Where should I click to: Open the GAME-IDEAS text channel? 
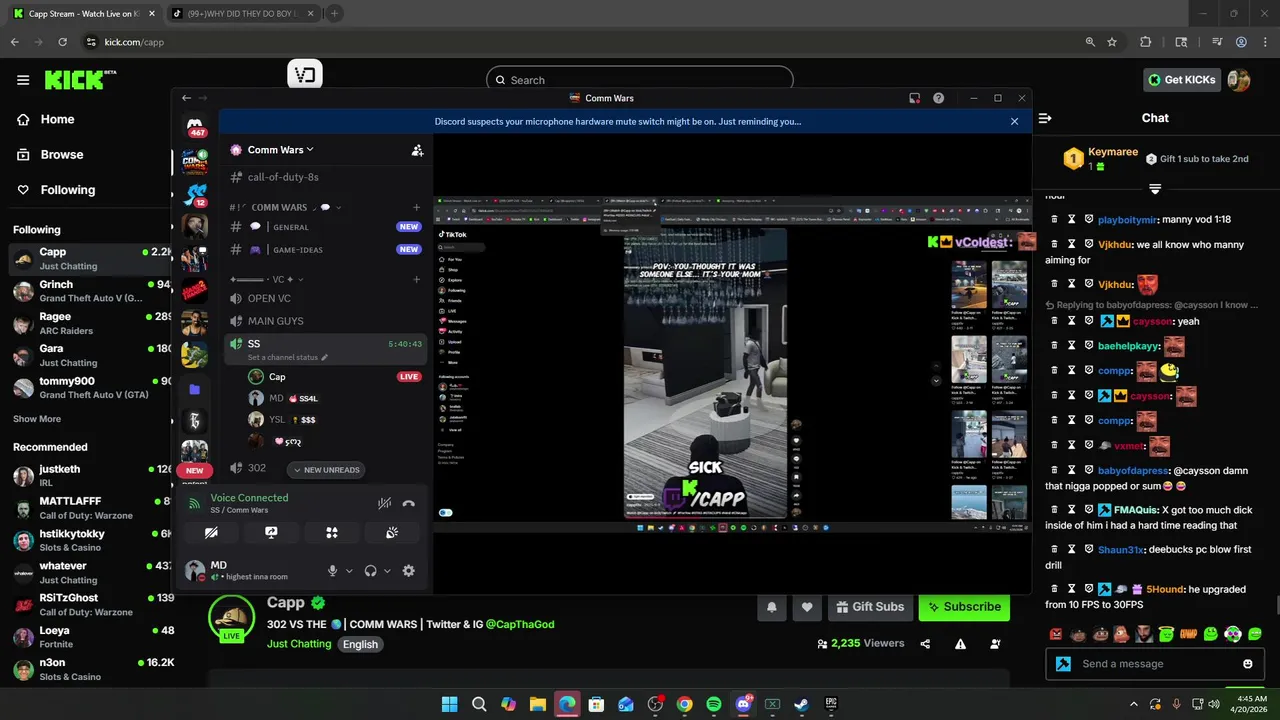click(x=327, y=249)
